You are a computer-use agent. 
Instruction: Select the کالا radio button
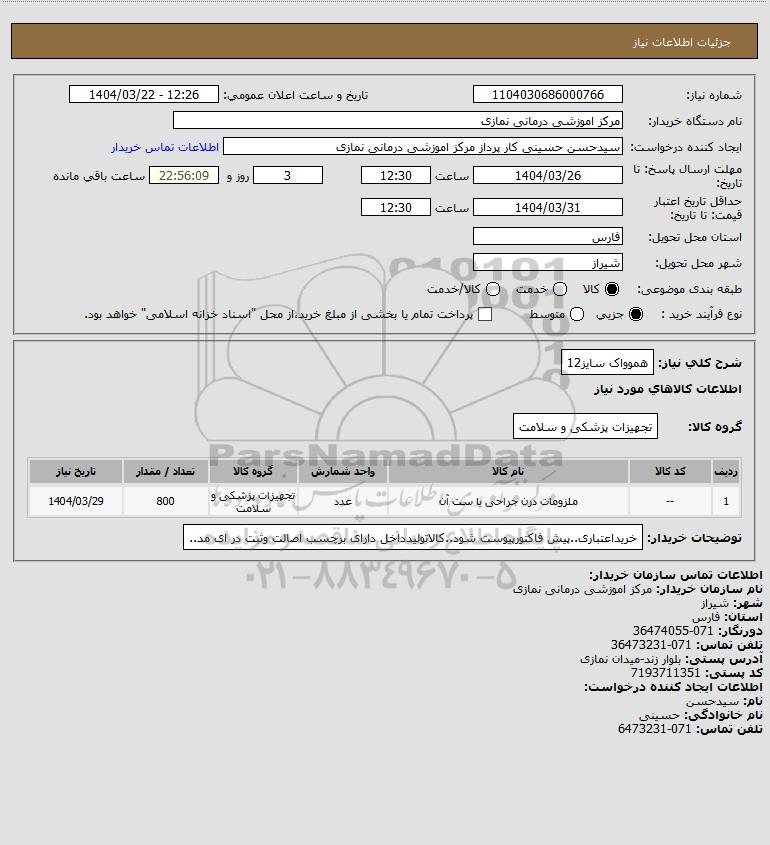[x=612, y=289]
